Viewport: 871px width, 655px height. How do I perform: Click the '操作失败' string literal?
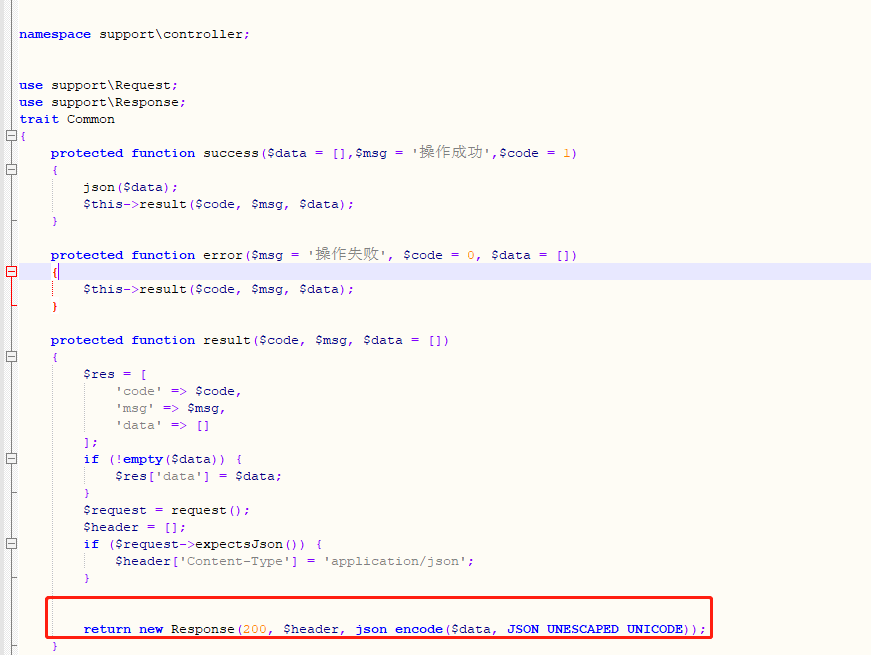(347, 255)
